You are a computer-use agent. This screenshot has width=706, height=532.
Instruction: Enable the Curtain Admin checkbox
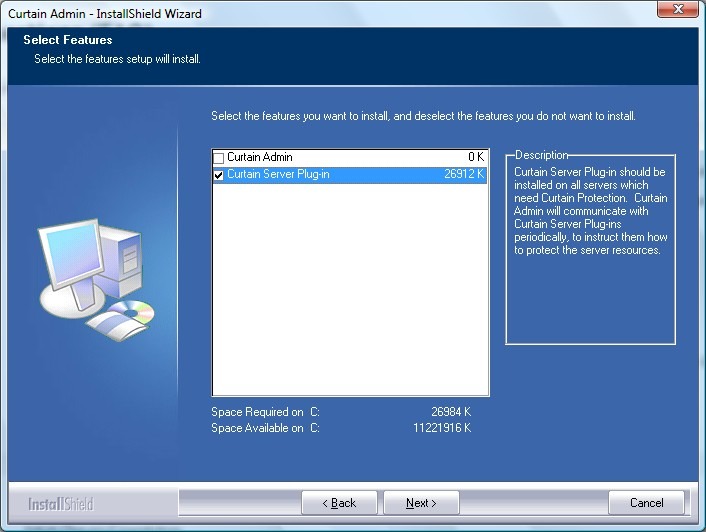click(219, 158)
